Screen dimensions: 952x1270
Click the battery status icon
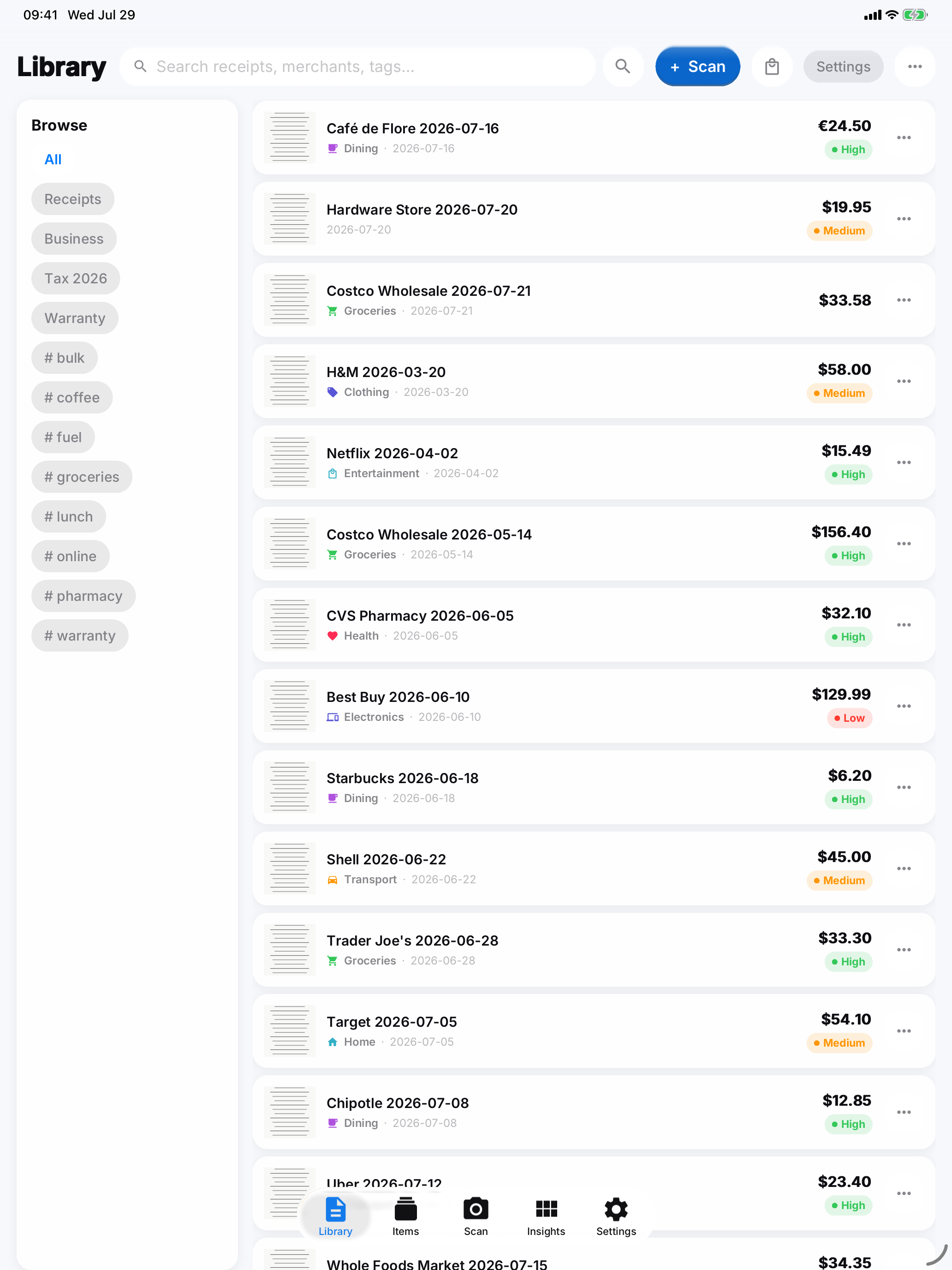point(915,15)
